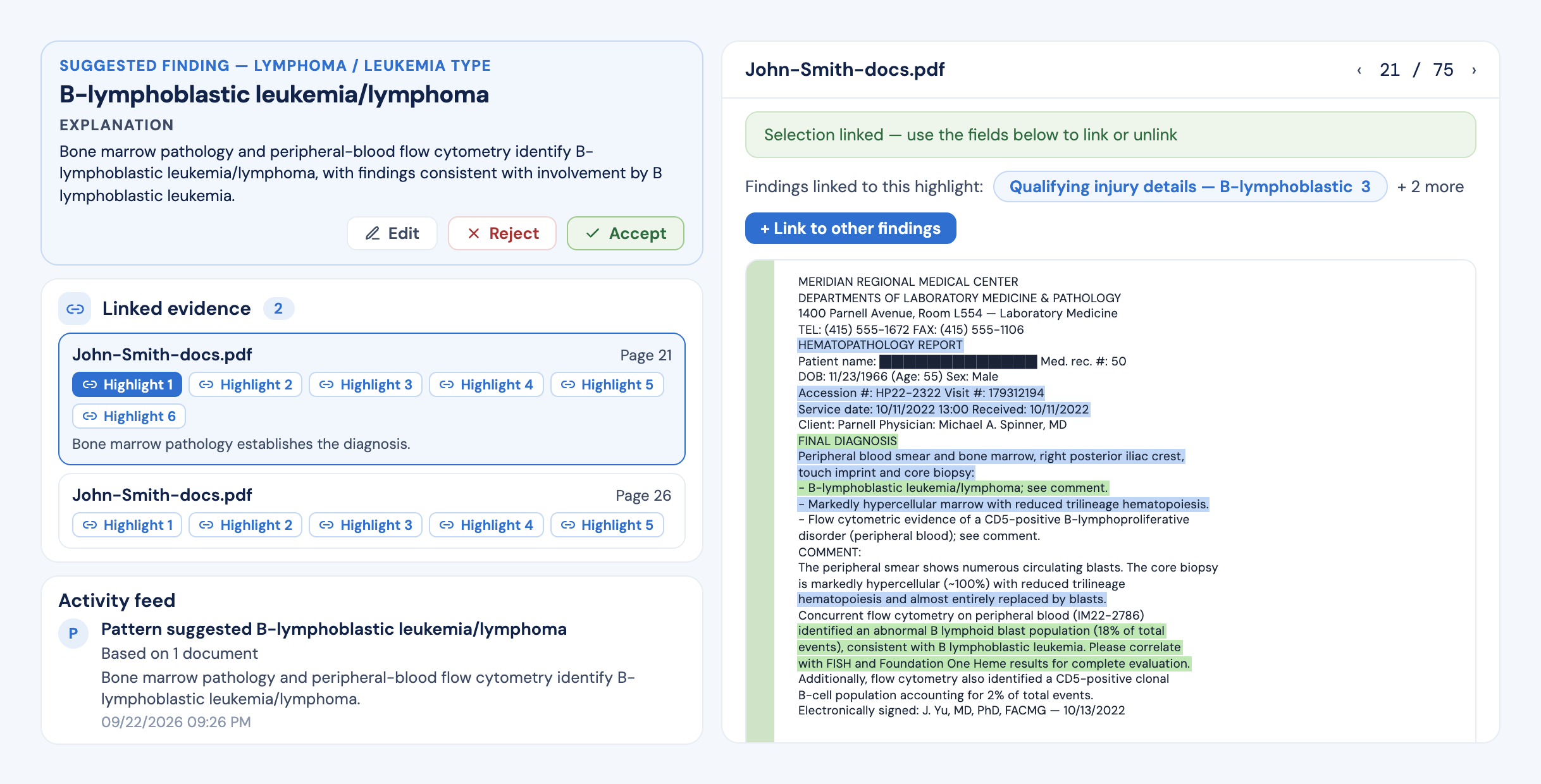Edit the suggested finding
The image size is (1541, 784).
tap(392, 233)
